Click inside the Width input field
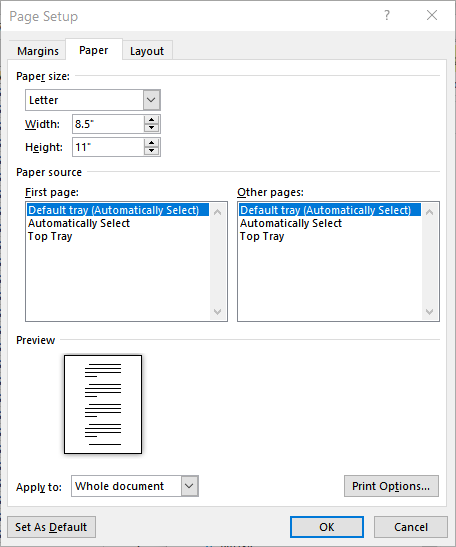The width and height of the screenshot is (456, 547). (108, 124)
